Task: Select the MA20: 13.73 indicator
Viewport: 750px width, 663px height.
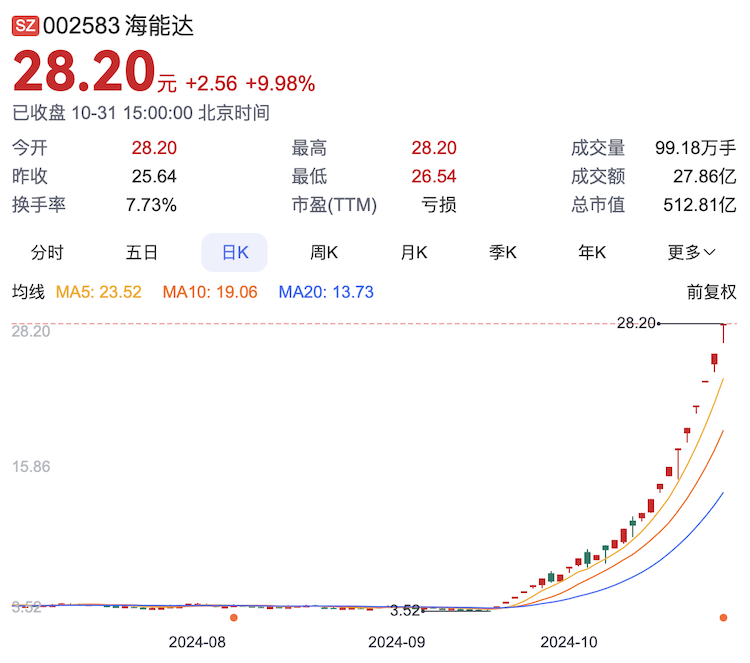Action: pyautogui.click(x=326, y=292)
